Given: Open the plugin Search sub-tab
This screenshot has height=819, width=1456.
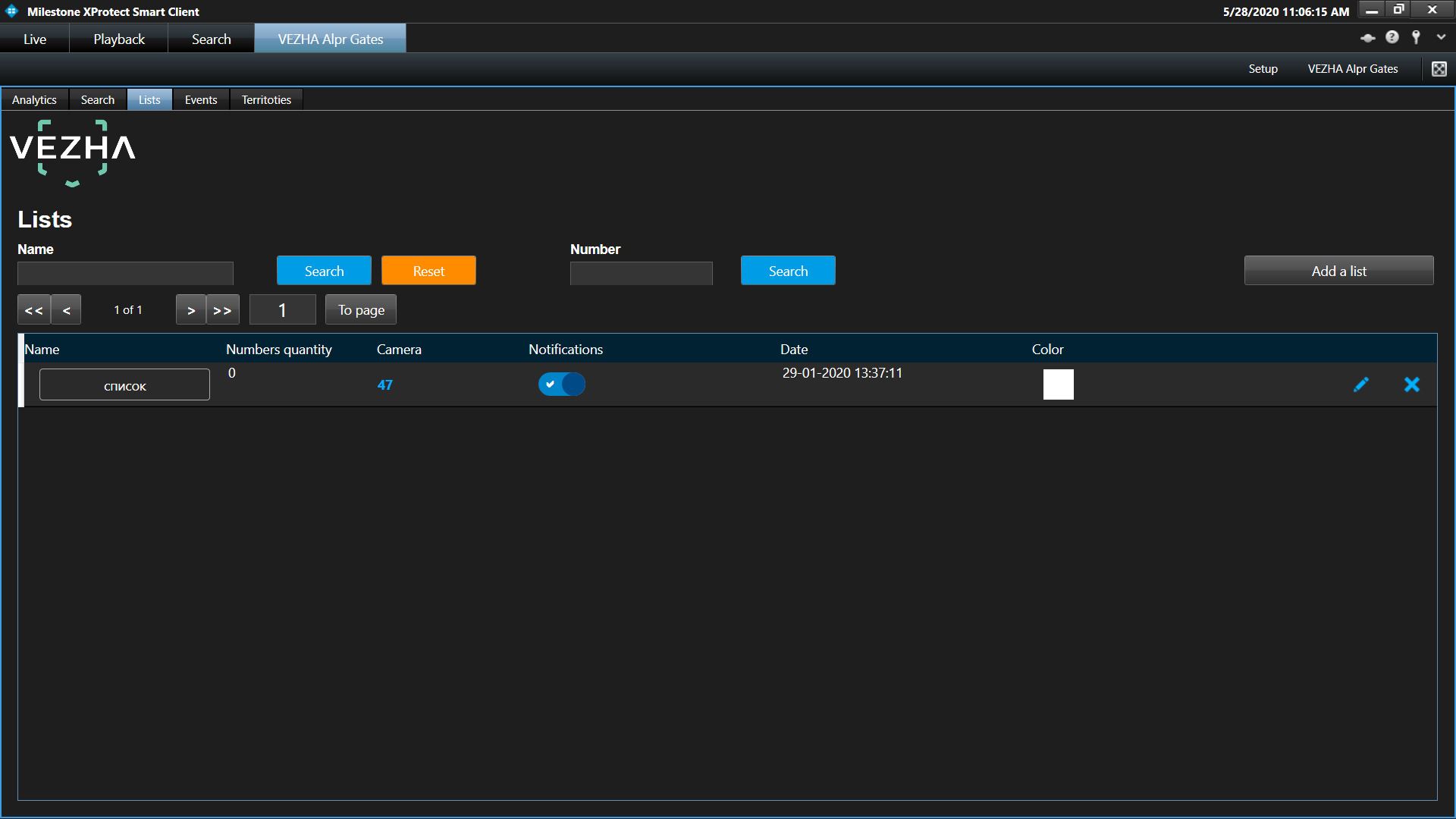Looking at the screenshot, I should pyautogui.click(x=98, y=99).
